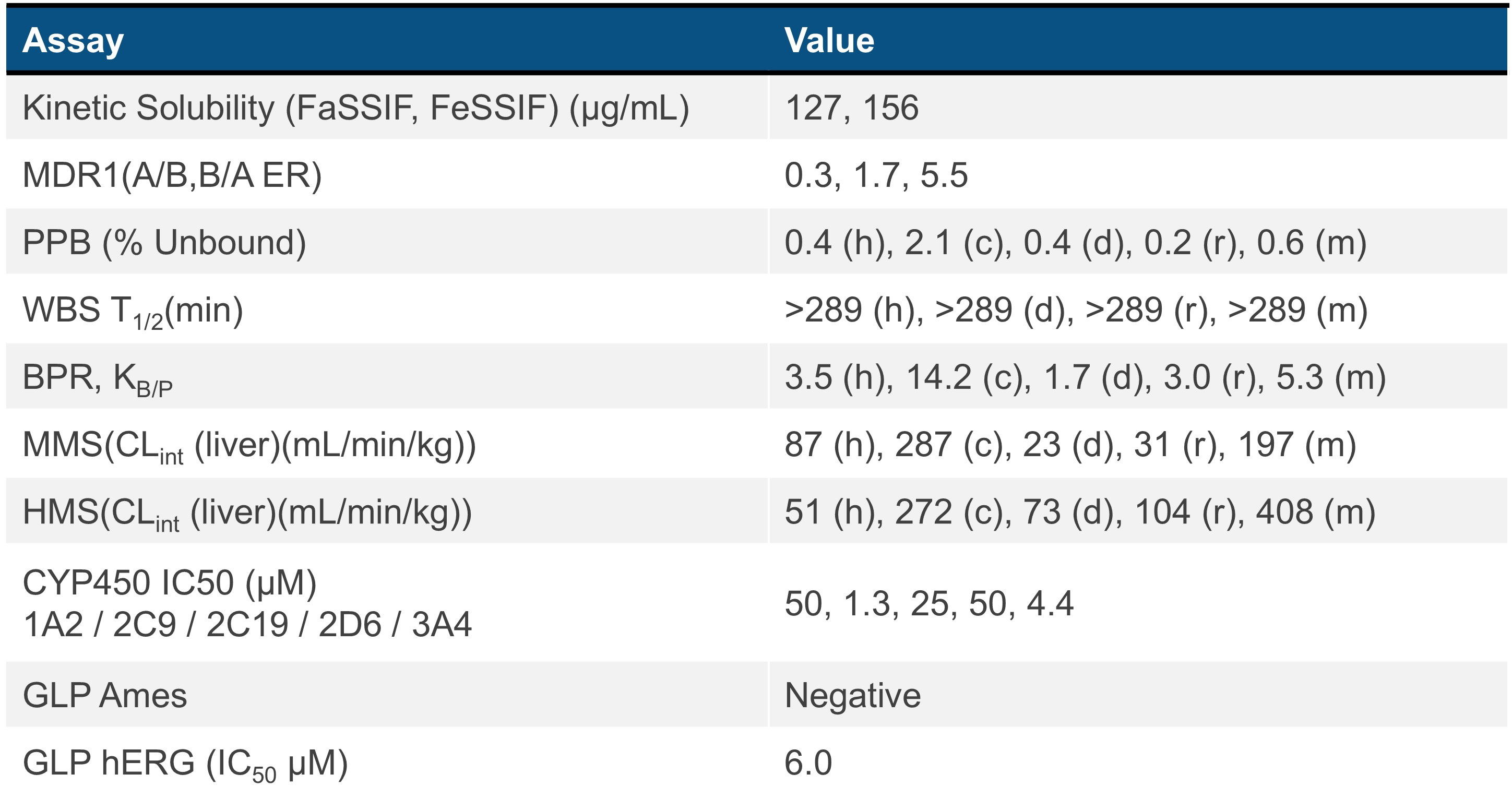Viewport: 1512px width, 786px height.
Task: Click the 0.3, 1.7, 5.5 value cell
Action: [x=876, y=175]
